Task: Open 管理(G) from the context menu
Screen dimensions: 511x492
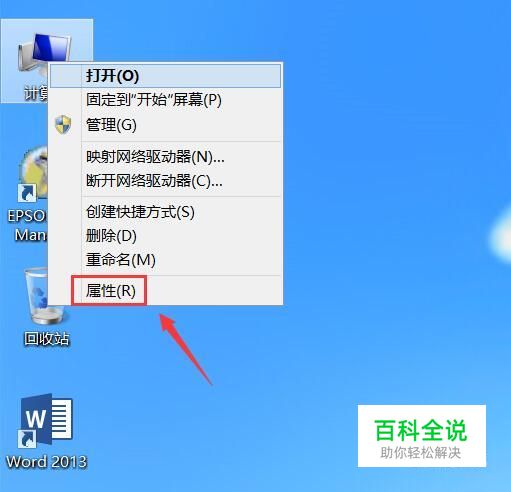Action: tap(165, 125)
